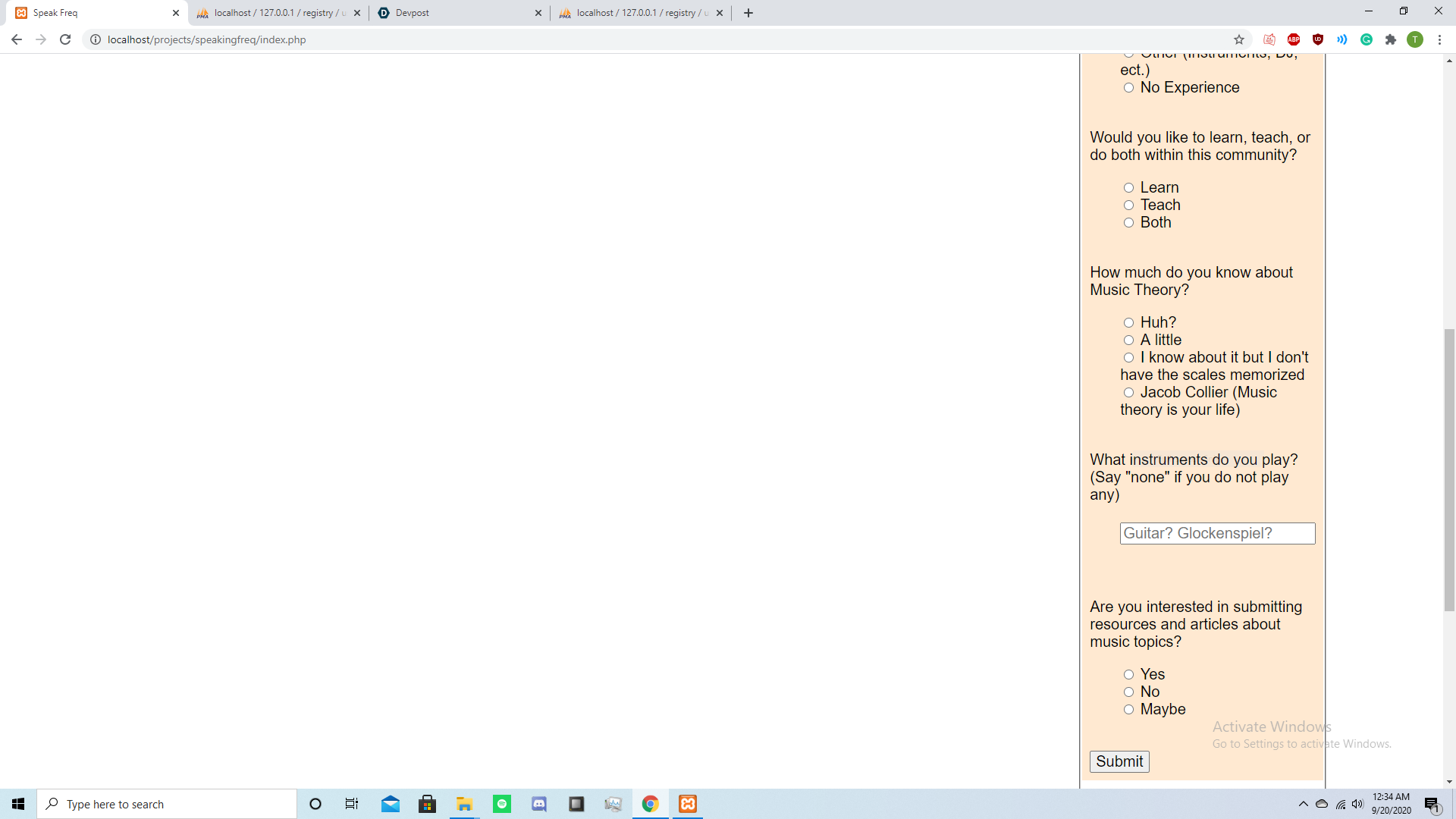The image size is (1456, 819).
Task: Pick "Maybe" for submitting resources
Action: pos(1128,710)
